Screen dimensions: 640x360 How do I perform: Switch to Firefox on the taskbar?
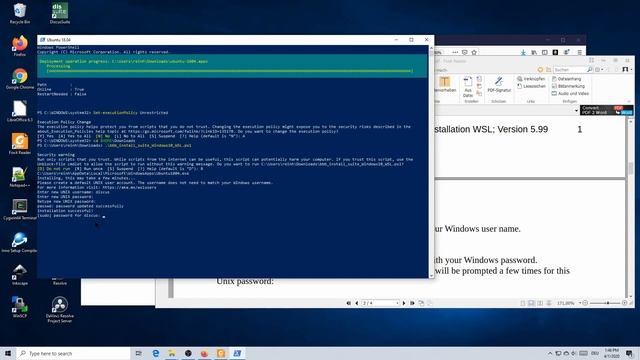tap(204, 353)
